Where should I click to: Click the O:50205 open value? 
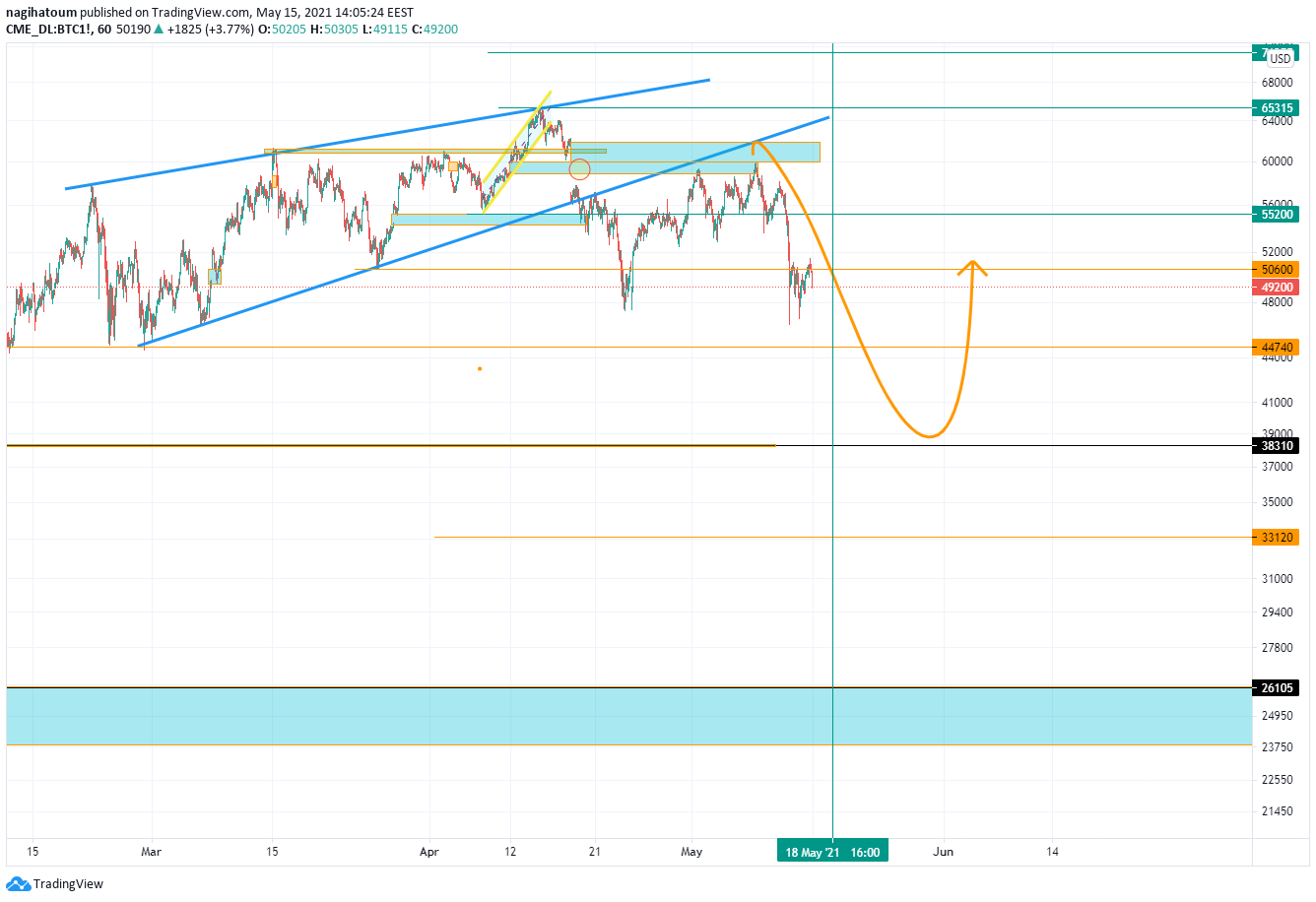(281, 30)
